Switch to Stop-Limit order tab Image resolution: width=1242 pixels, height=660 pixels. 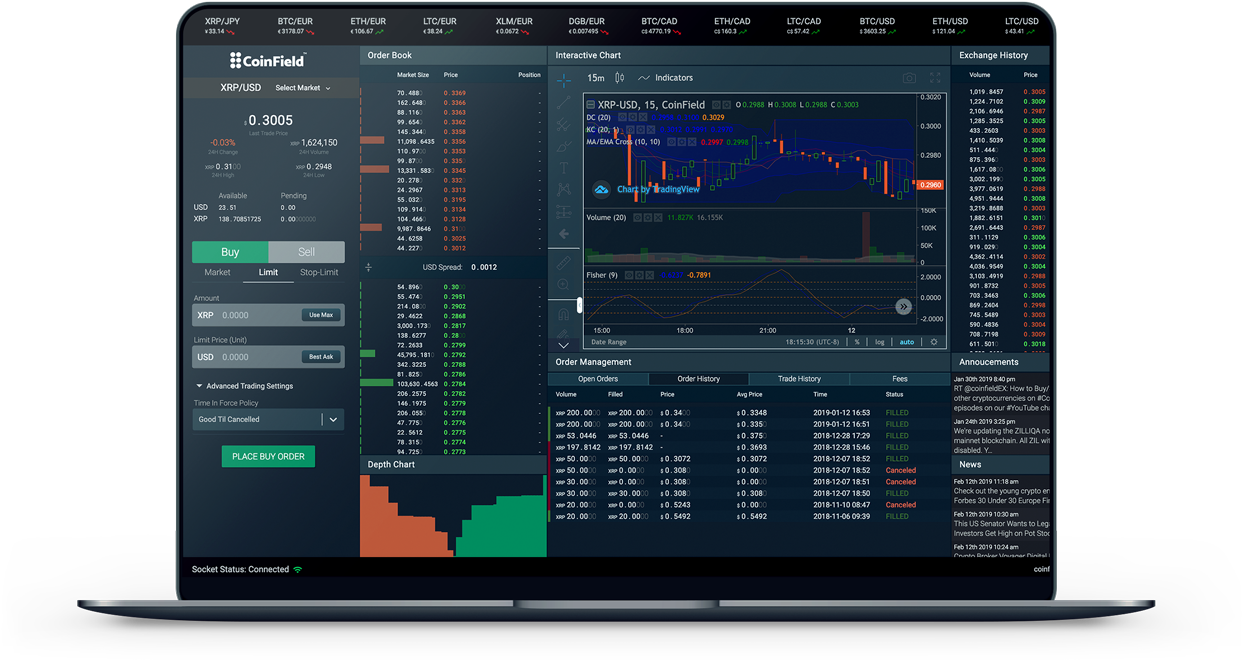point(319,273)
